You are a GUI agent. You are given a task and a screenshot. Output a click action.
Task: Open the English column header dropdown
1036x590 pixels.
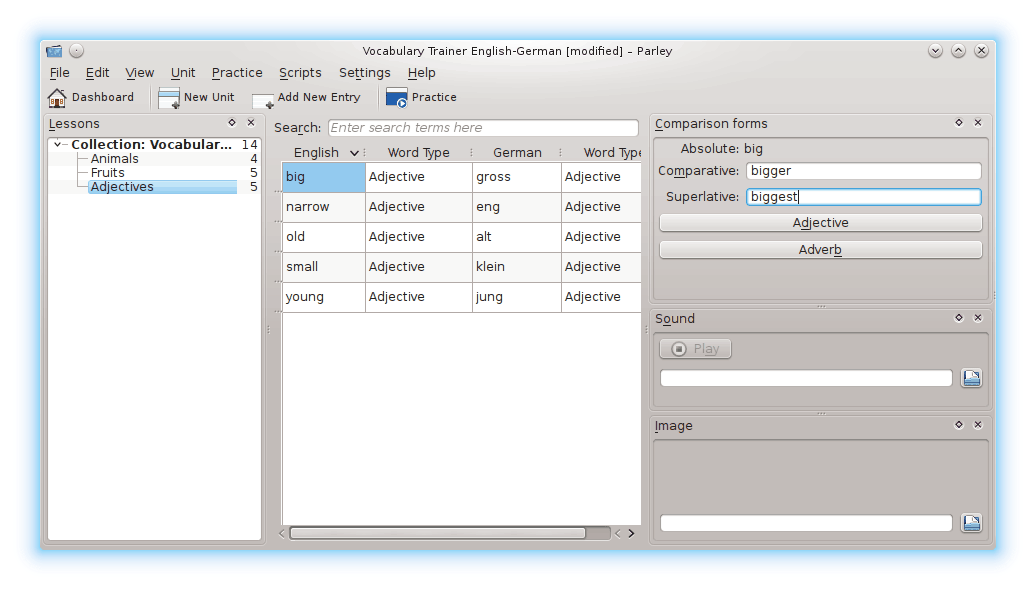pyautogui.click(x=354, y=153)
